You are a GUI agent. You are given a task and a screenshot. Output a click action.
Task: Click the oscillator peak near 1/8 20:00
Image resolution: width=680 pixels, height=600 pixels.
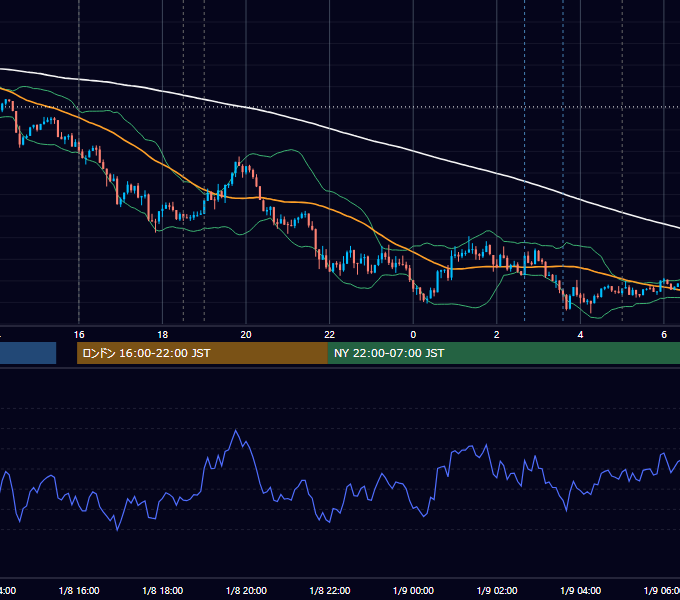[x=236, y=430]
